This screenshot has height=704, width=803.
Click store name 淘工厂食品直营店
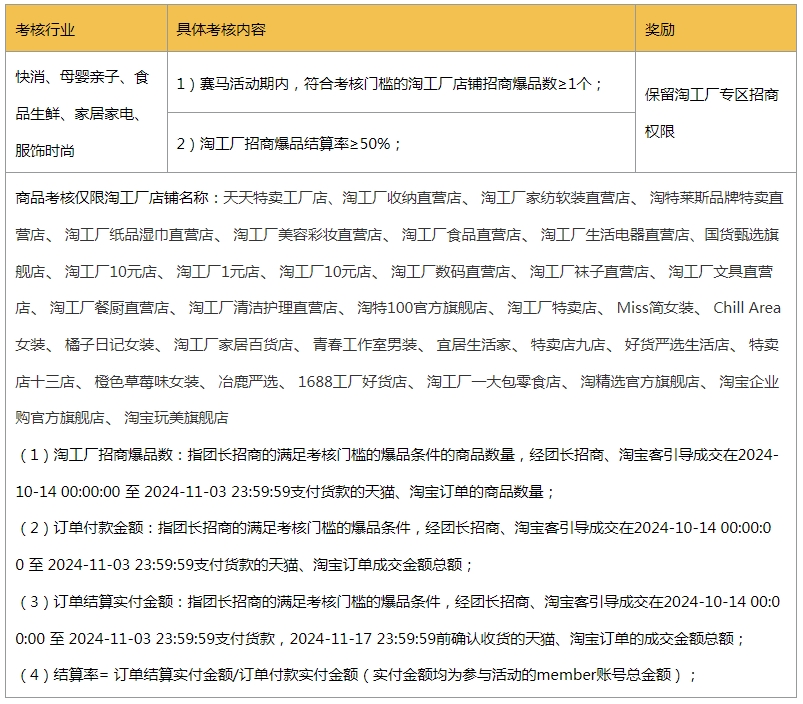pyautogui.click(x=461, y=234)
